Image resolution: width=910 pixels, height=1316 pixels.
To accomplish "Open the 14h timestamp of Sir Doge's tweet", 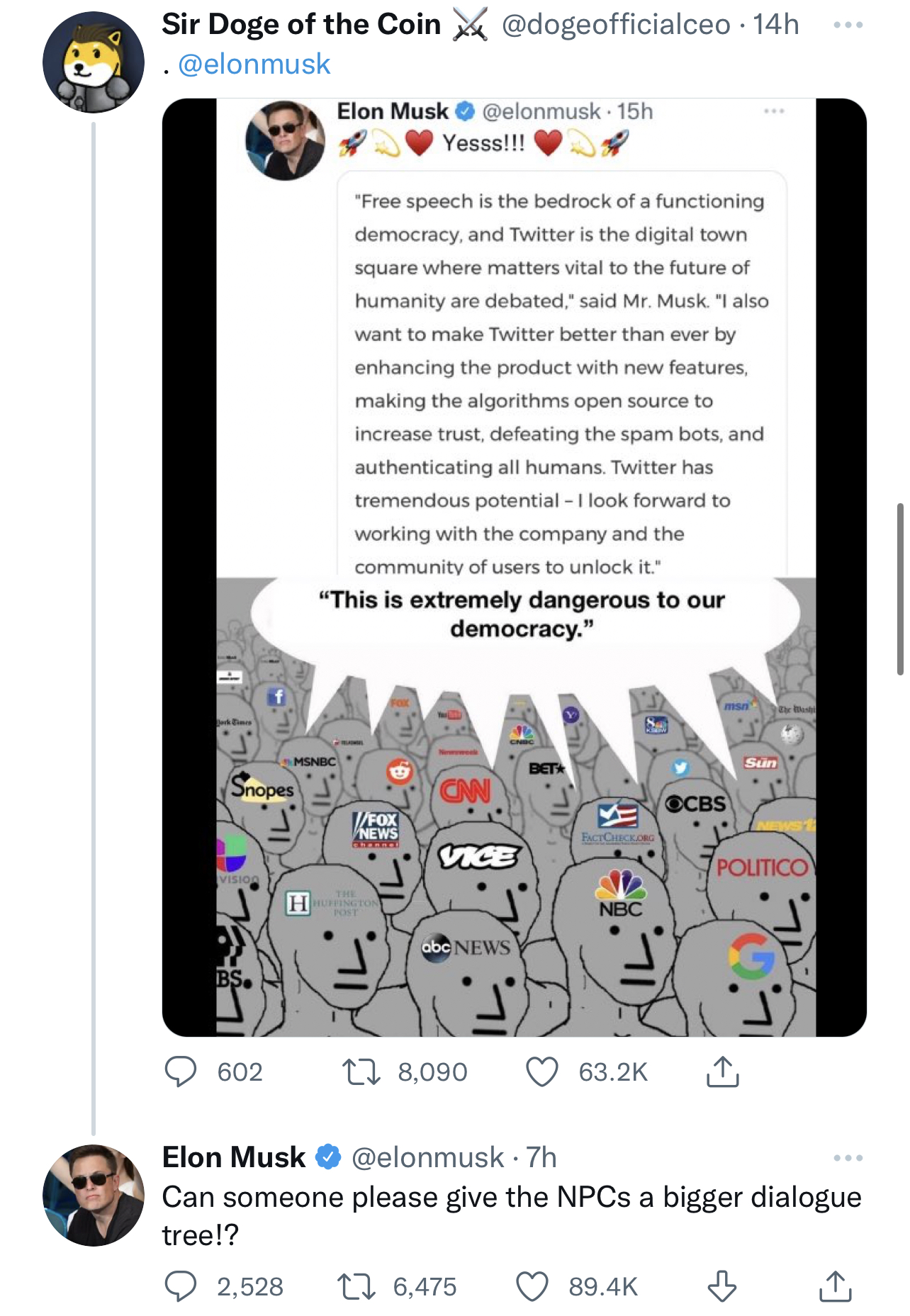I will coord(775,25).
